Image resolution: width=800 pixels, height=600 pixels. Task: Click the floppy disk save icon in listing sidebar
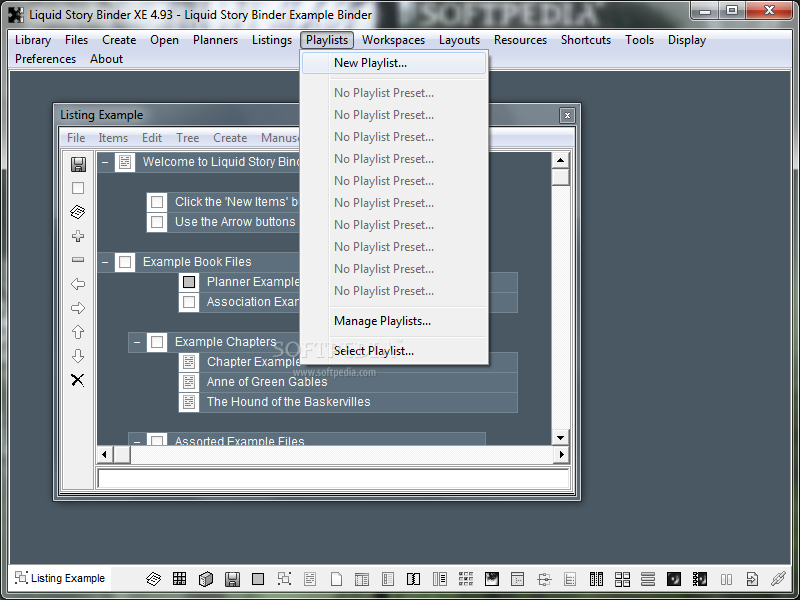coord(78,164)
